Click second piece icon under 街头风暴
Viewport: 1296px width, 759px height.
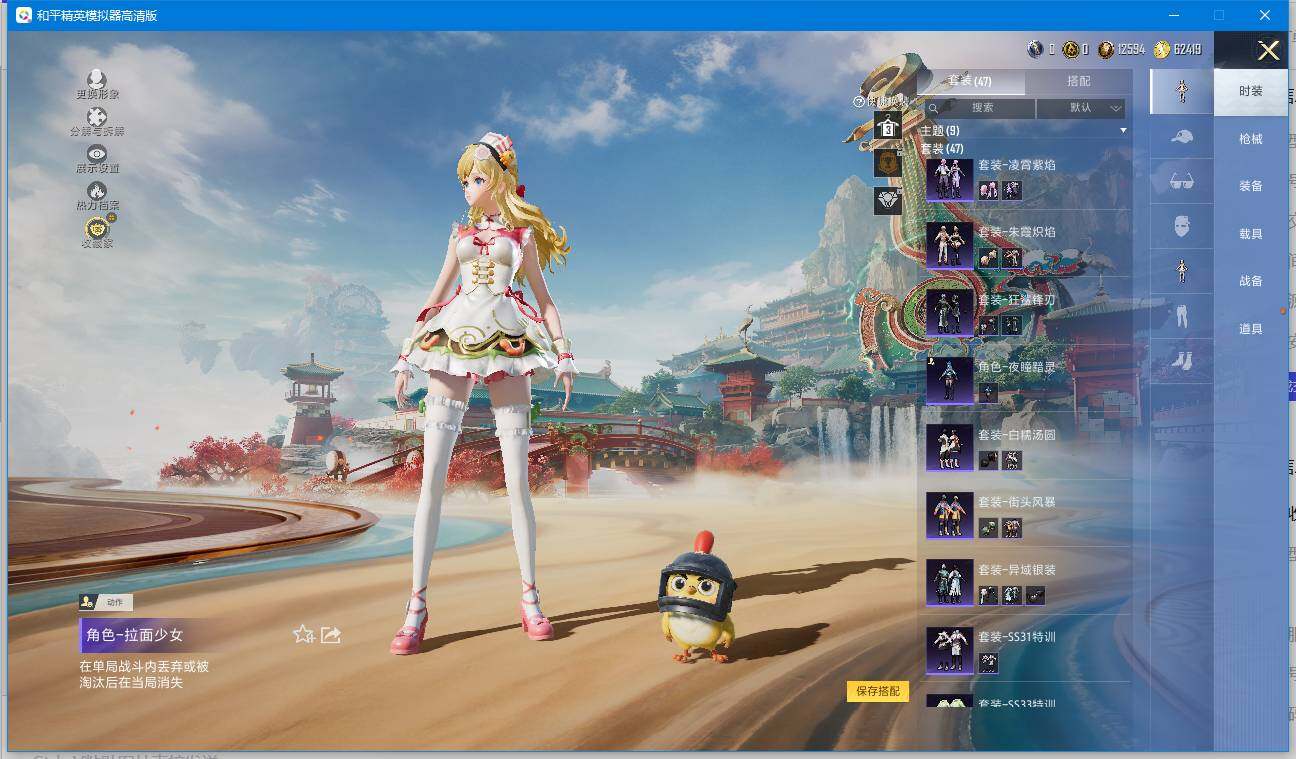[1012, 528]
